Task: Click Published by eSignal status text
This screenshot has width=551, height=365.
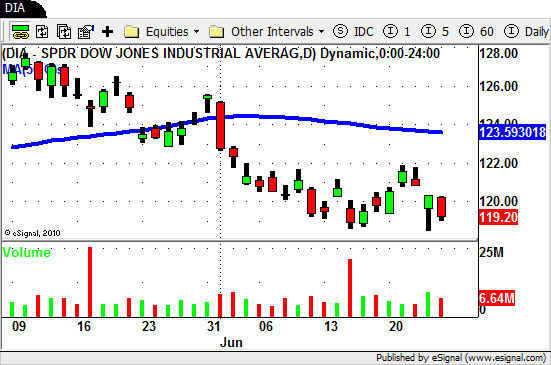Action: coord(461,358)
